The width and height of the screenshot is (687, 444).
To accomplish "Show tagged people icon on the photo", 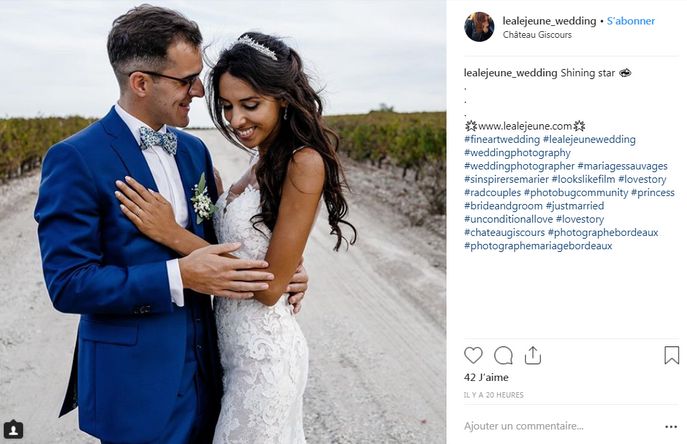I will click(13, 429).
